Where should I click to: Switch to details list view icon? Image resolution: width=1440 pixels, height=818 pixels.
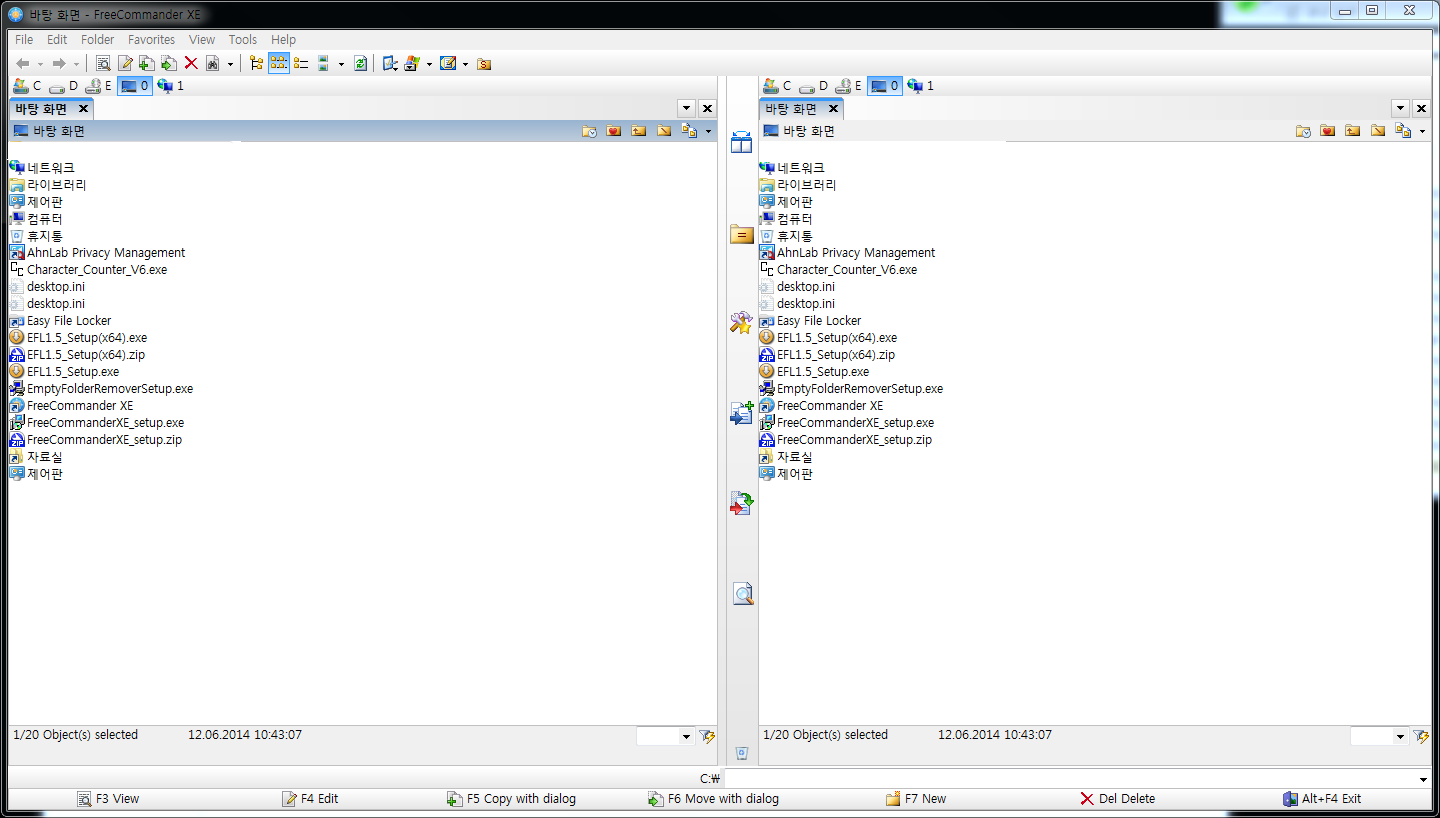[301, 63]
